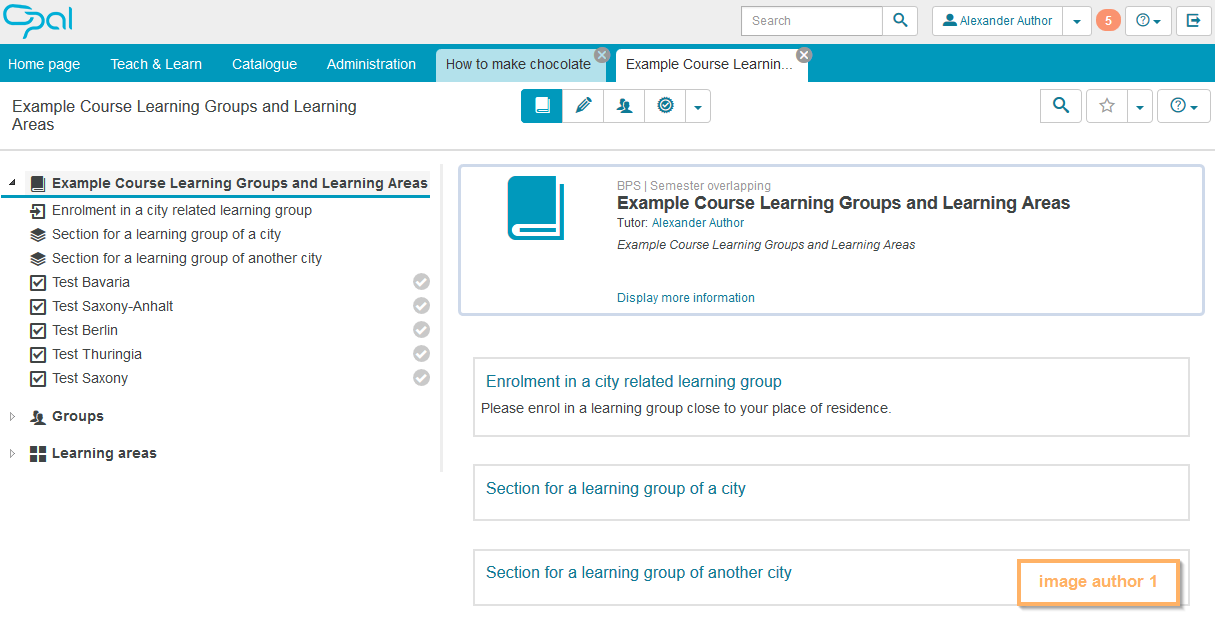Screen dimensions: 1215x627
Task: Click the status checkmark next to Test Berlin
Action: pos(422,330)
